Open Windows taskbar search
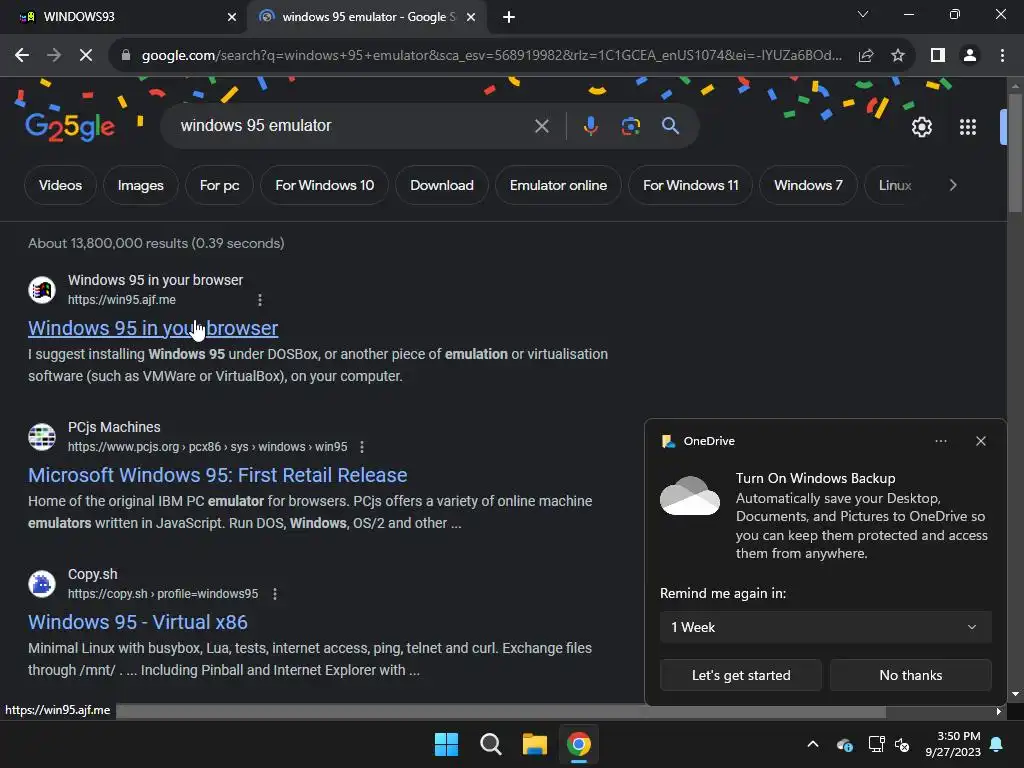 tap(490, 744)
